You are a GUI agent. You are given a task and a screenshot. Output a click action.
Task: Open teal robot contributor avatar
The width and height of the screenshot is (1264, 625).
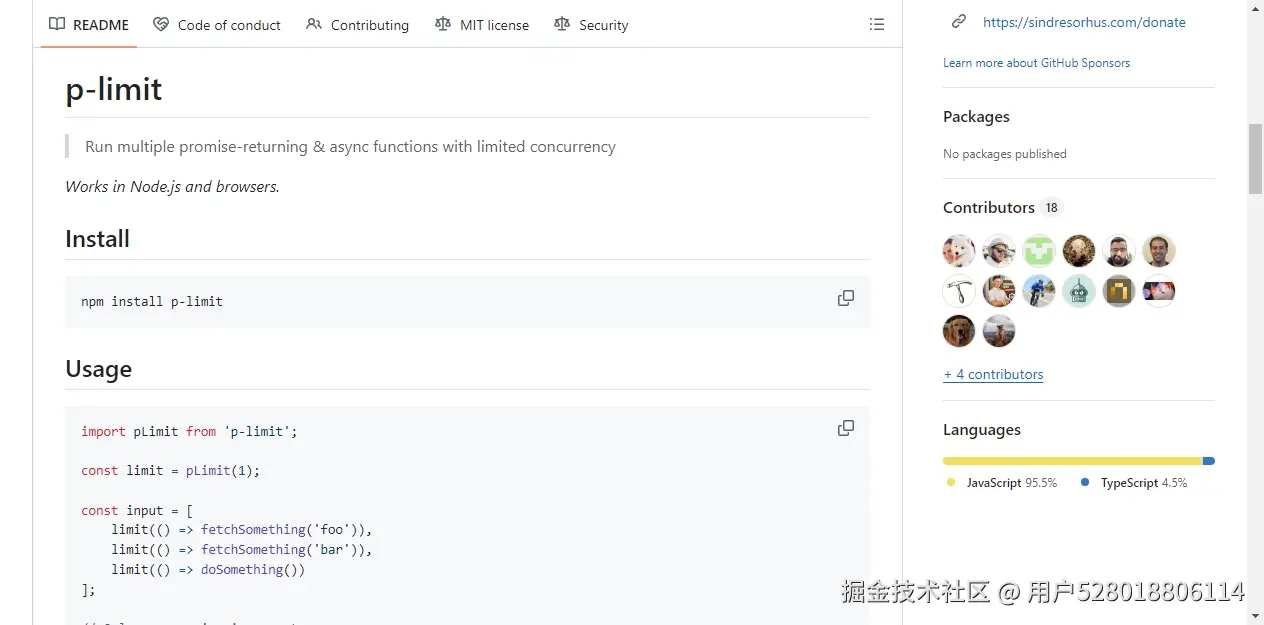(1079, 291)
